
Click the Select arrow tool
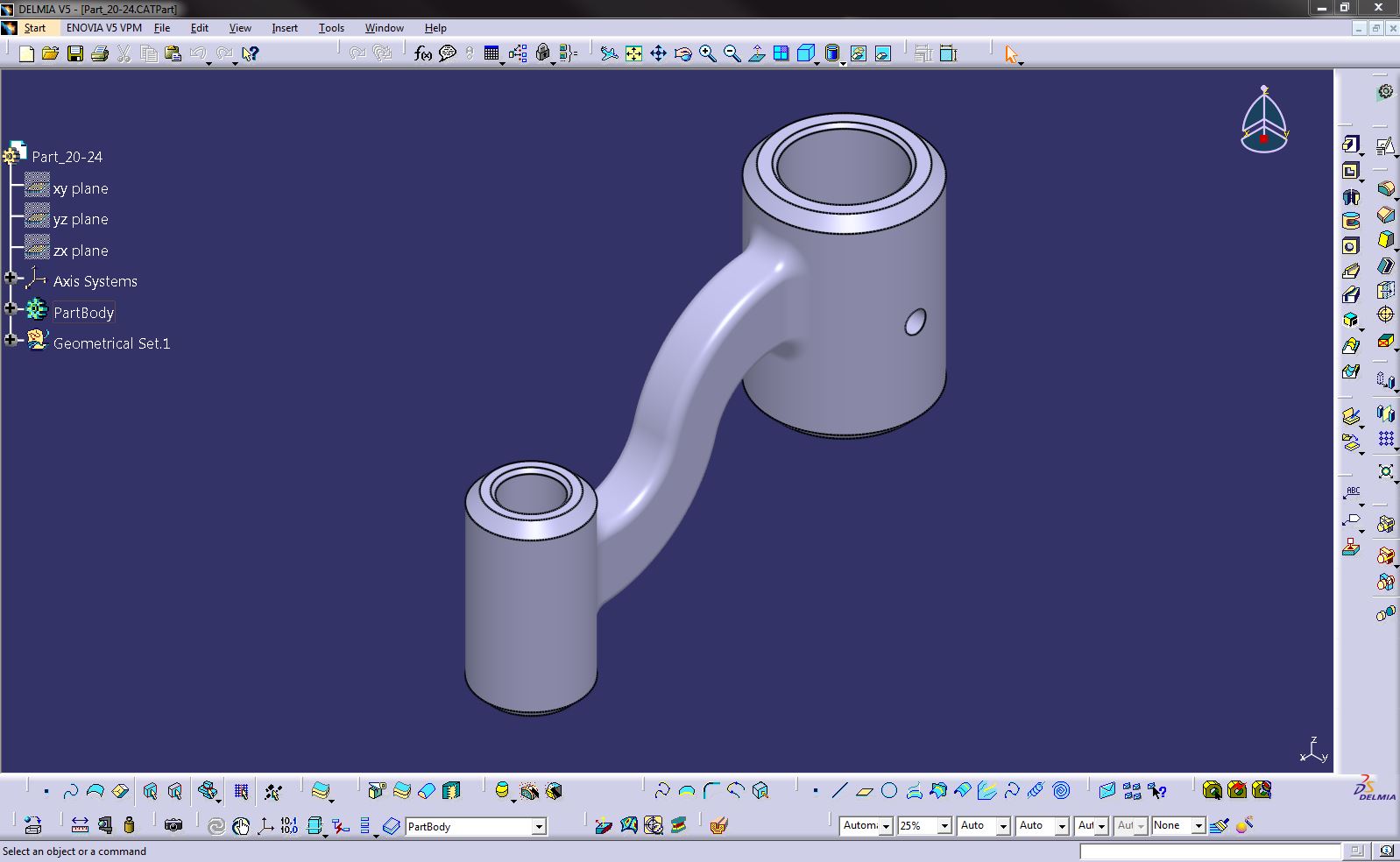click(x=1012, y=53)
